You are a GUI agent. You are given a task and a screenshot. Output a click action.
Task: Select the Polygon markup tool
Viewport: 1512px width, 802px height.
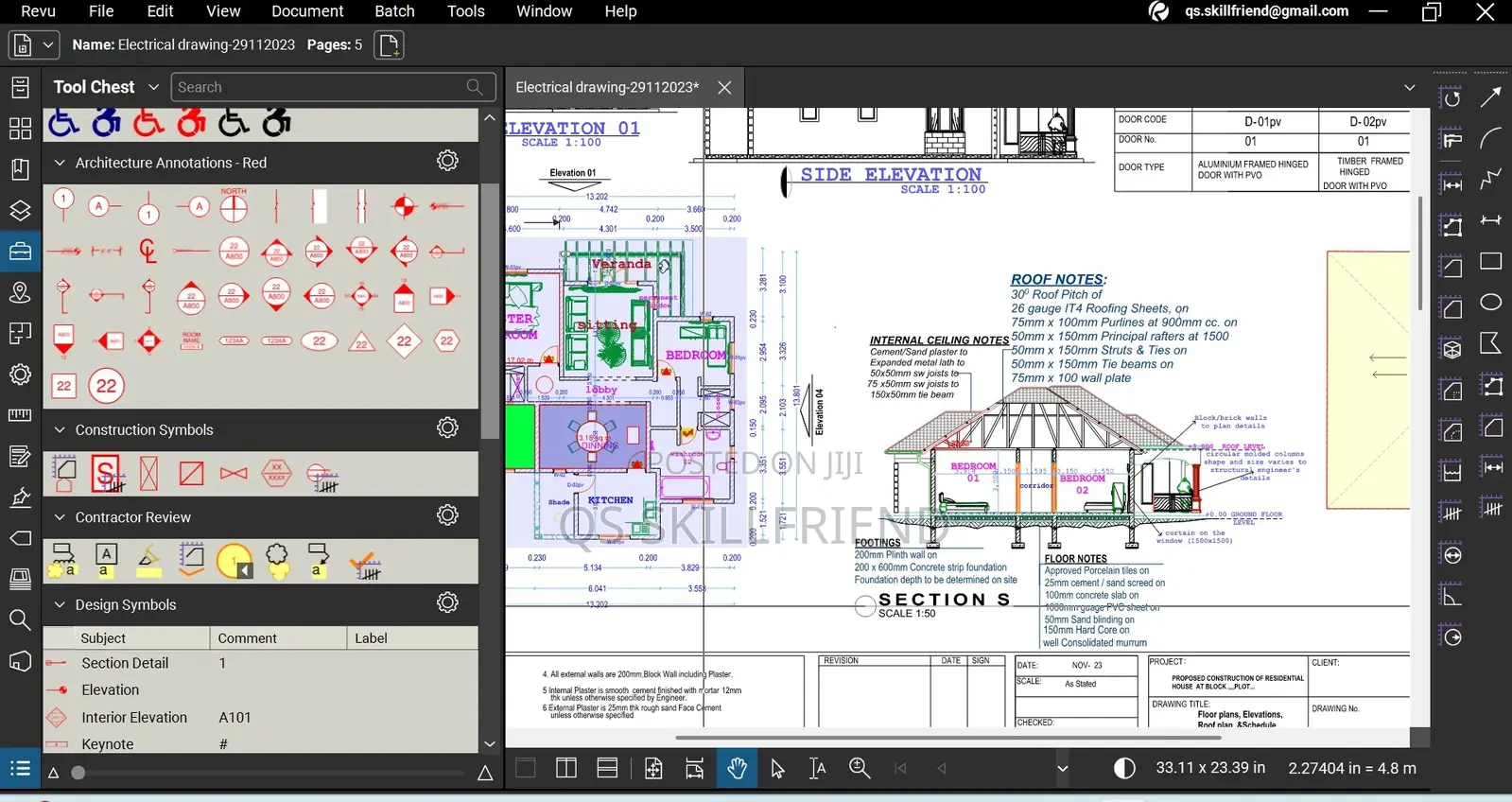pos(1490,343)
